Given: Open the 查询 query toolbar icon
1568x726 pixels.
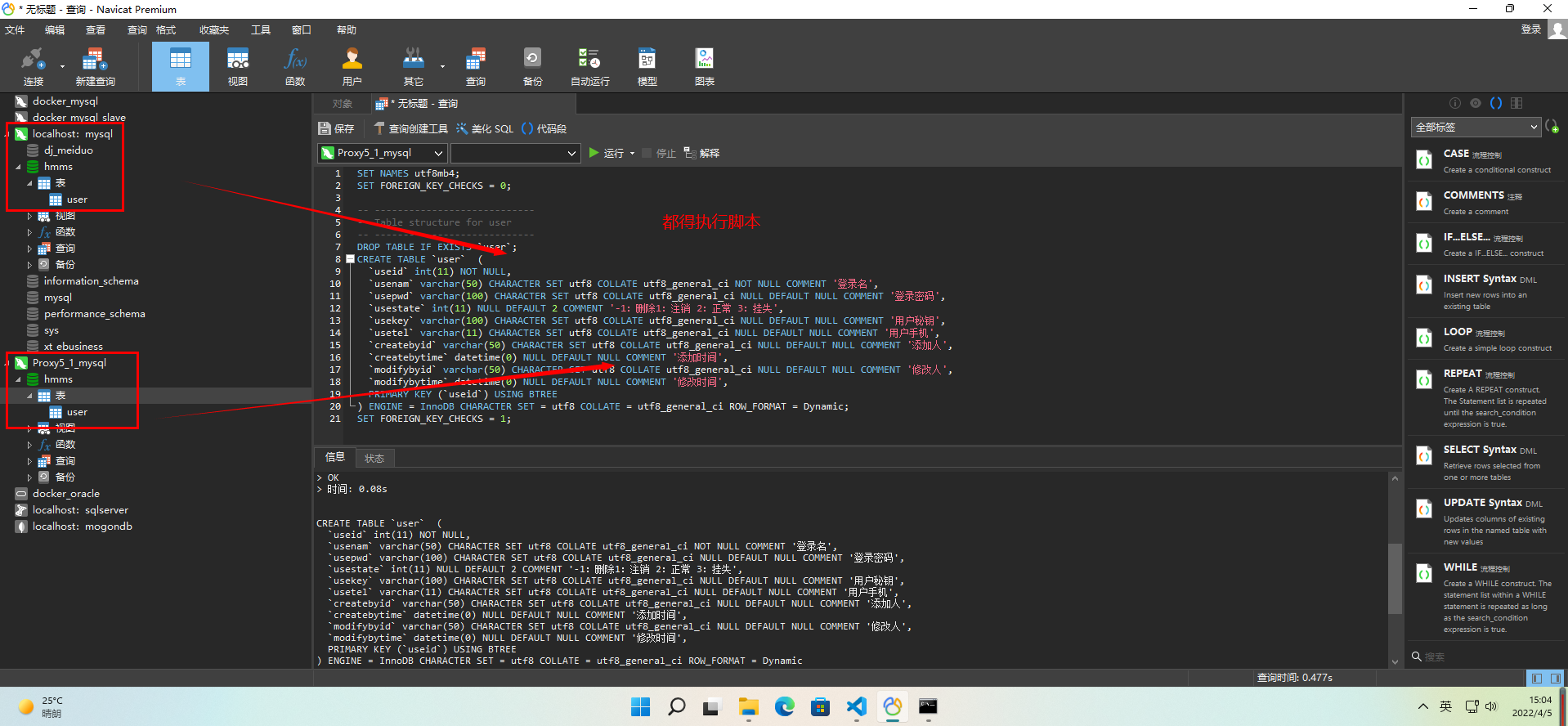Looking at the screenshot, I should 476,66.
